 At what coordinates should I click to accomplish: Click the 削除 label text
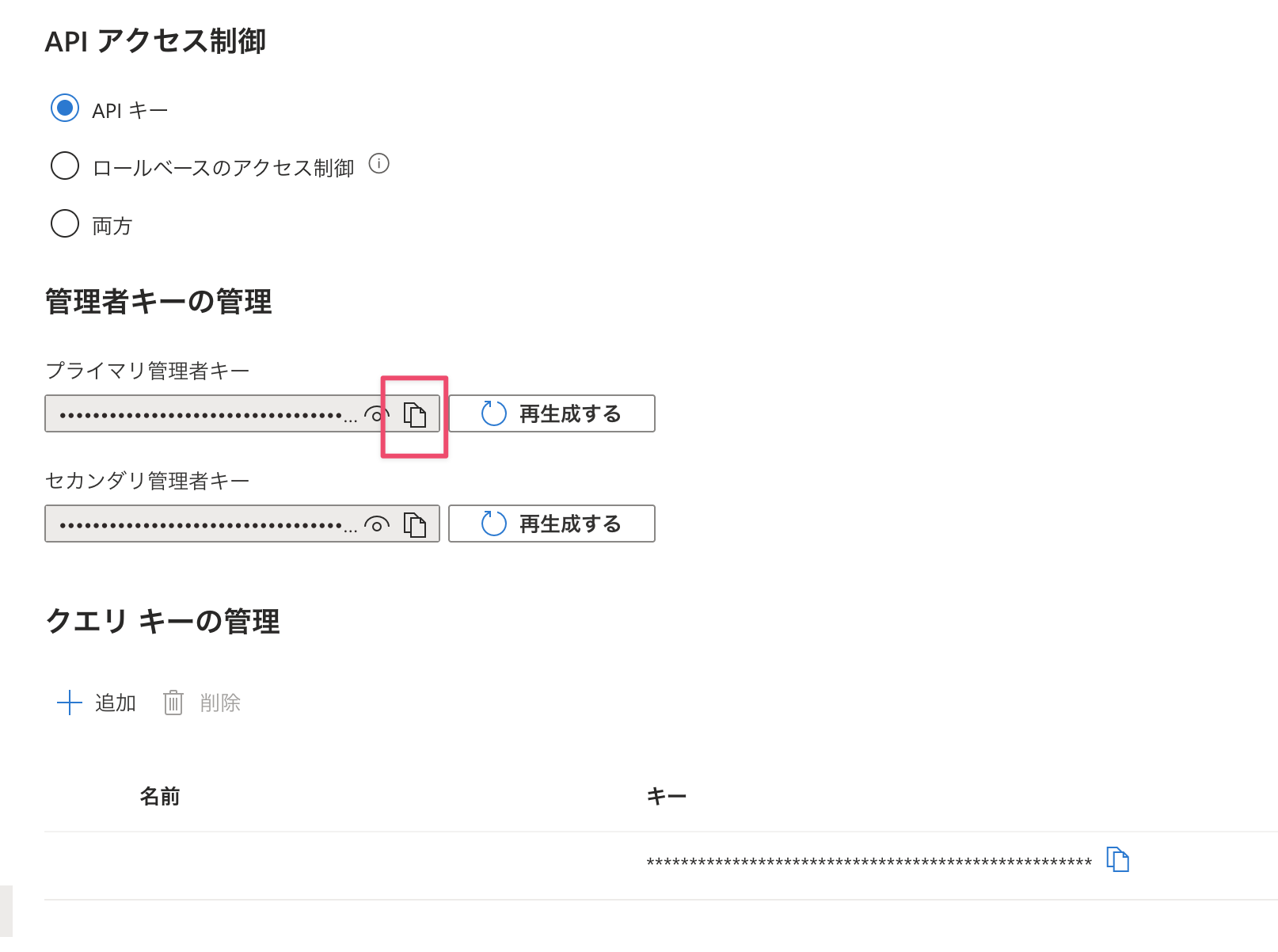(x=220, y=703)
